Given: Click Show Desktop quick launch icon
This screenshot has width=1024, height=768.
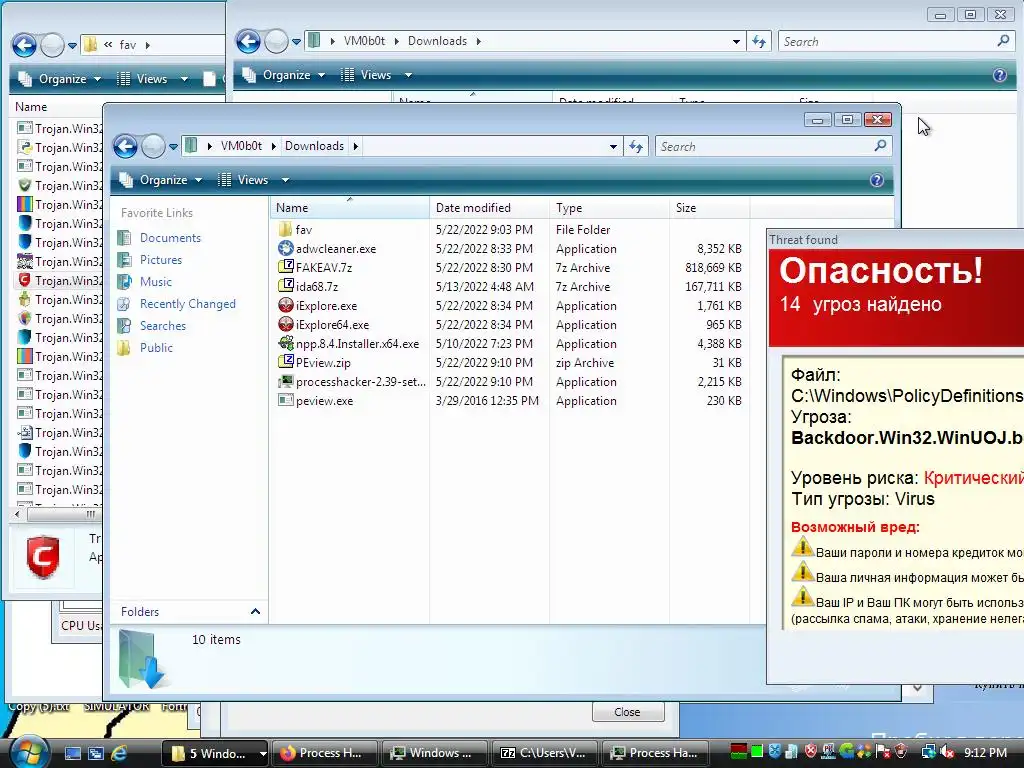Looking at the screenshot, I should point(73,753).
